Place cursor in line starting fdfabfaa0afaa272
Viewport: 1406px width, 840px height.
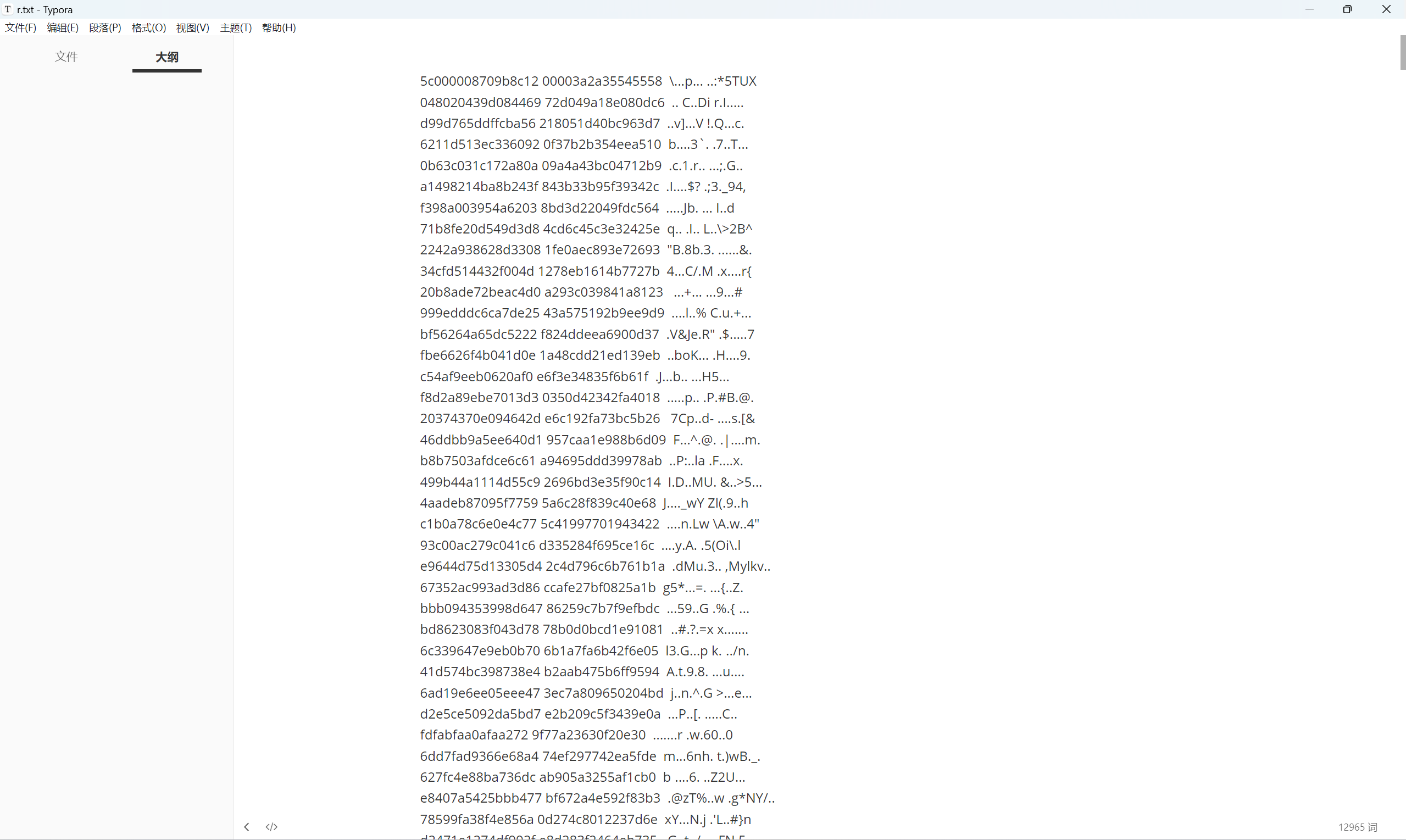(576, 735)
